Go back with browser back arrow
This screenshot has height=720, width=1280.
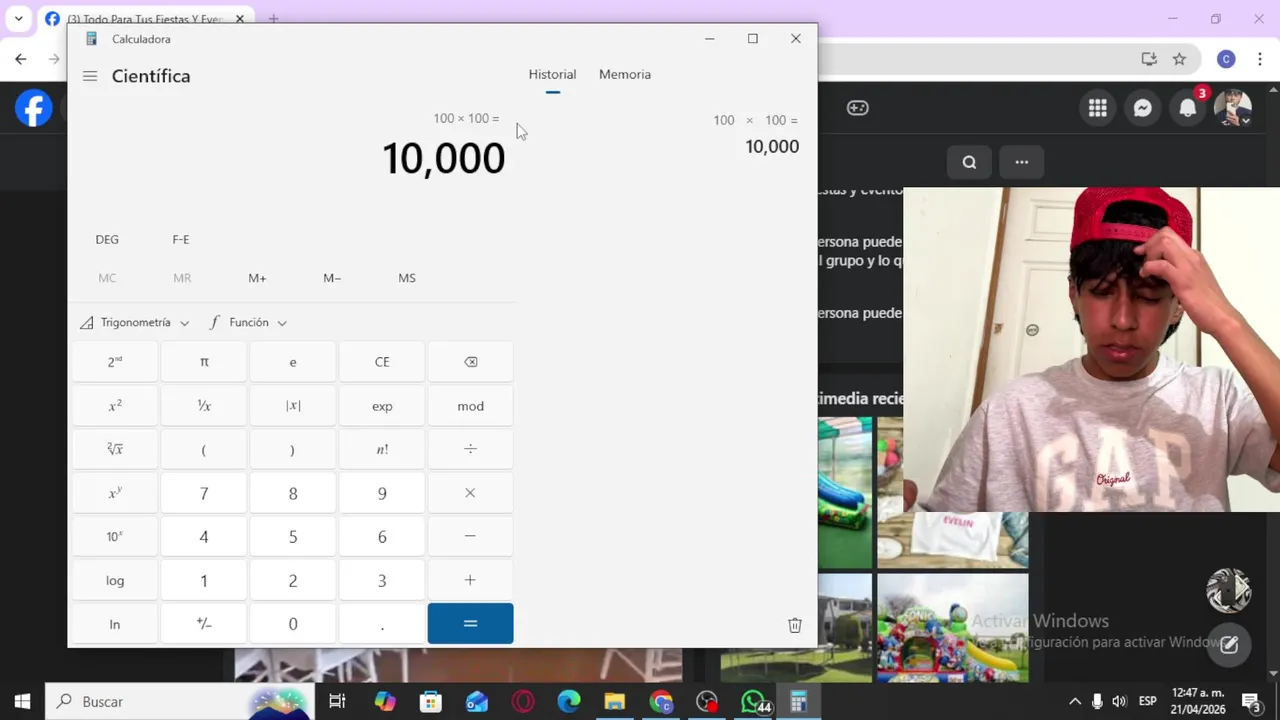click(x=20, y=59)
